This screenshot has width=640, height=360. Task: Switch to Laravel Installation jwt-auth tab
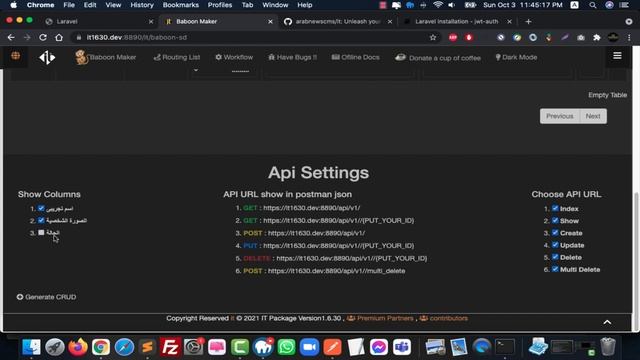click(457, 22)
